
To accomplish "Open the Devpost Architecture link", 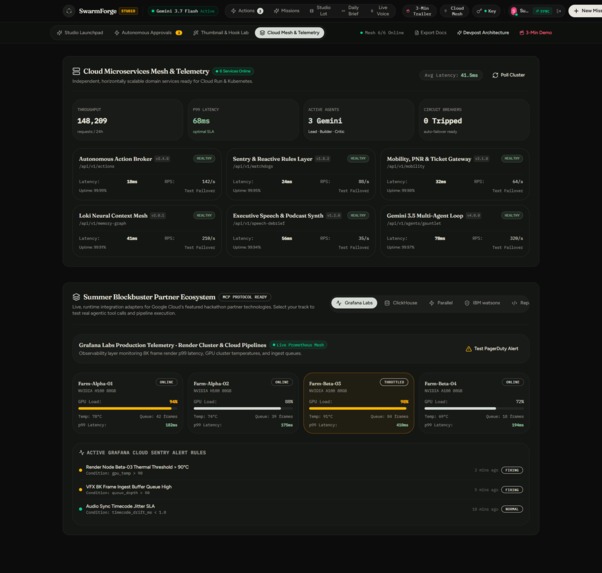I will [x=483, y=33].
